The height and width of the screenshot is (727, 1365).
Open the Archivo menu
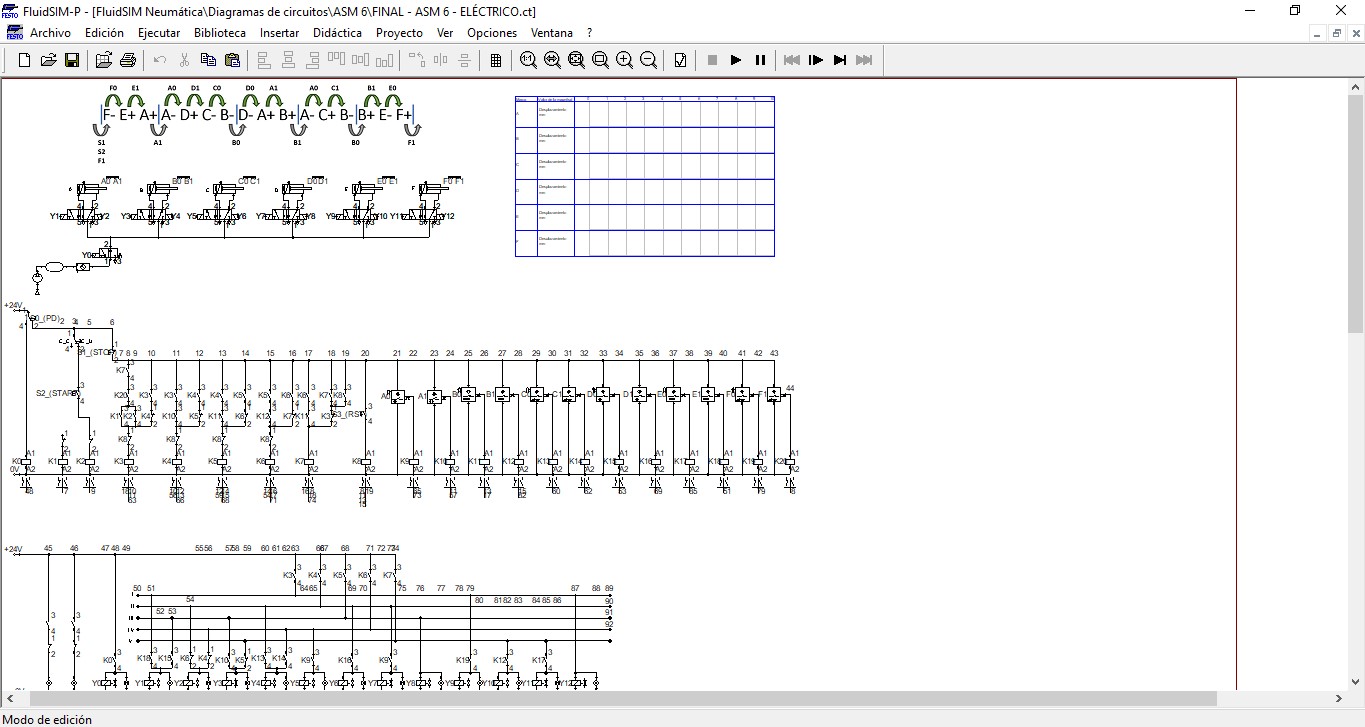(x=50, y=33)
